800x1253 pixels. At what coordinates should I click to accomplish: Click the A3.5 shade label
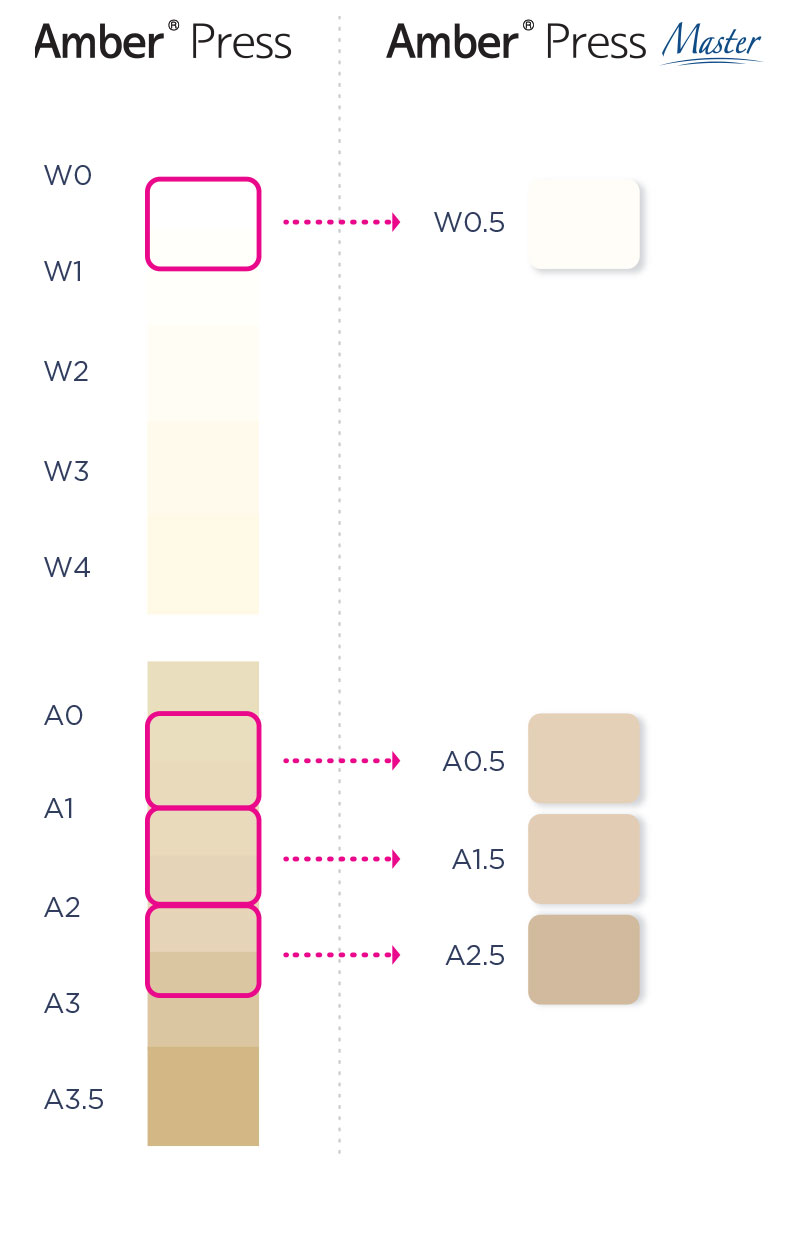(x=74, y=1100)
